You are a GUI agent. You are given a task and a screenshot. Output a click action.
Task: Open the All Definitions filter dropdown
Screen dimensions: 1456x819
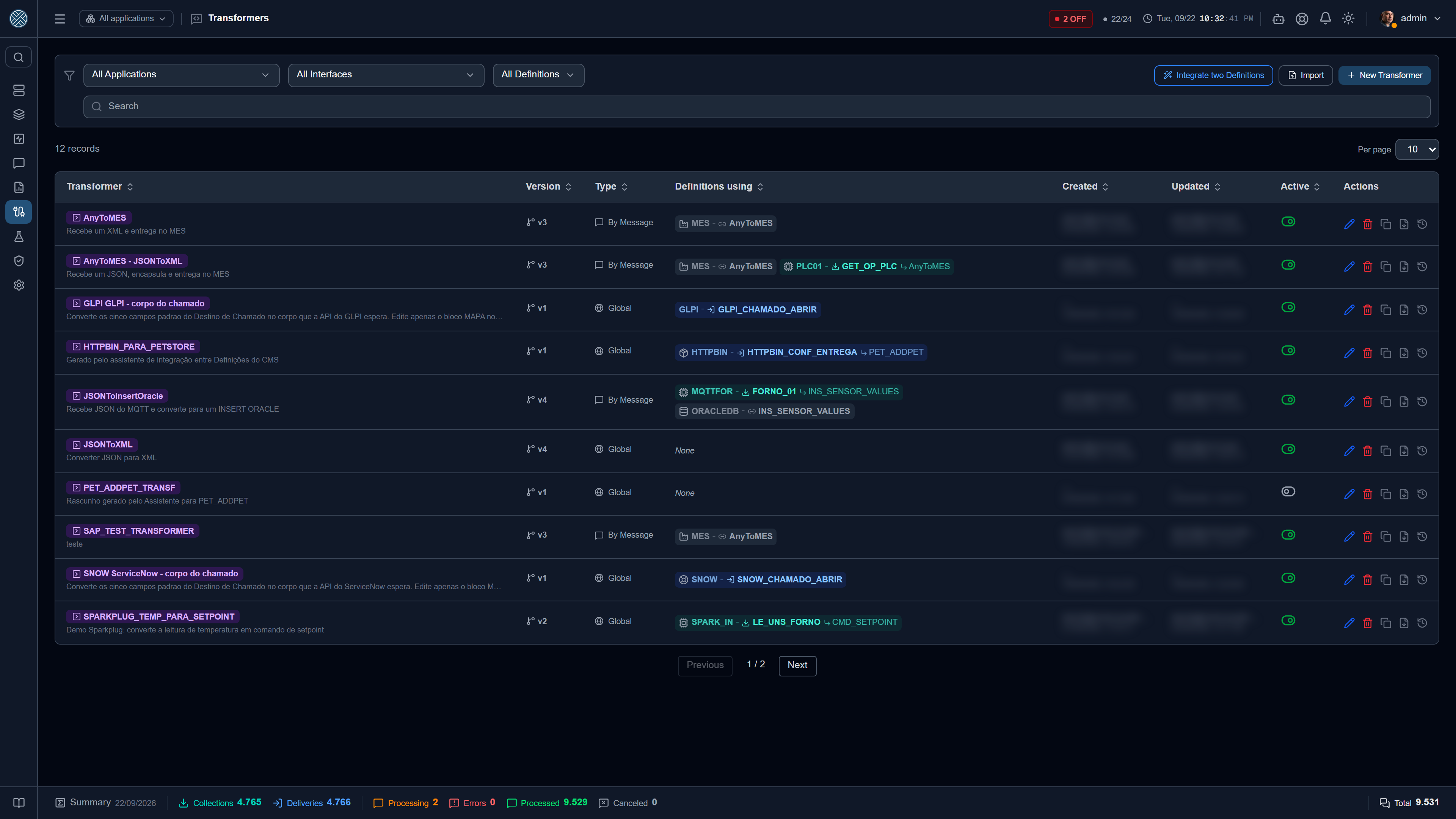coord(538,75)
